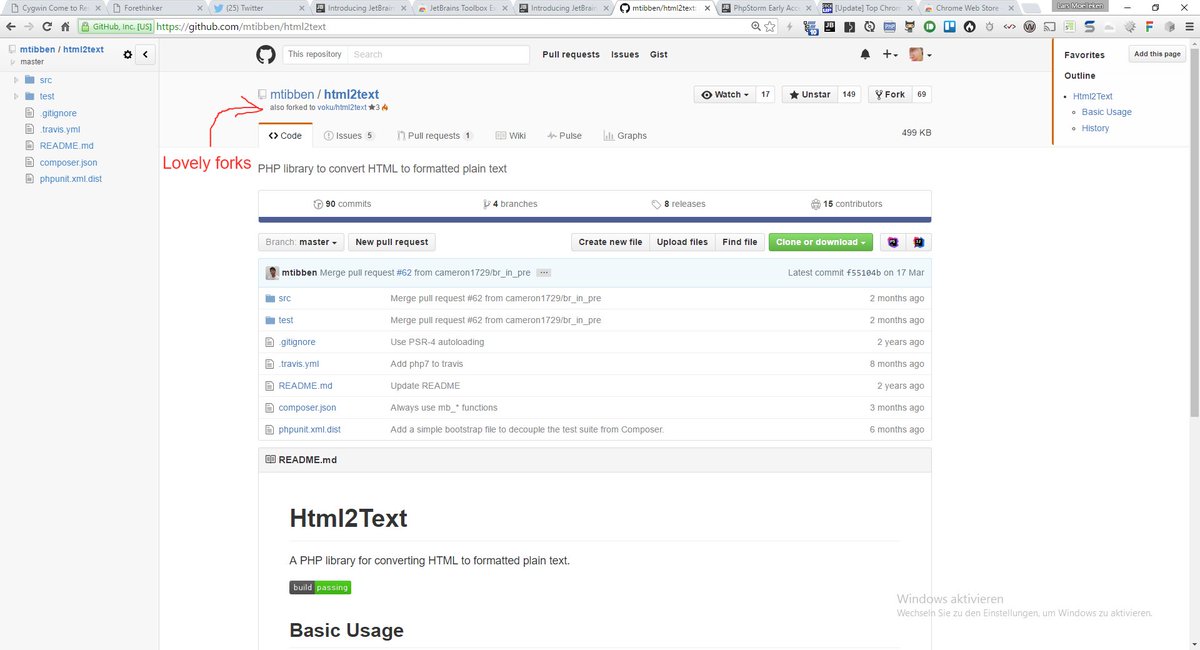The height and width of the screenshot is (650, 1200).
Task: Open the plus create-new menu
Action: [889, 54]
